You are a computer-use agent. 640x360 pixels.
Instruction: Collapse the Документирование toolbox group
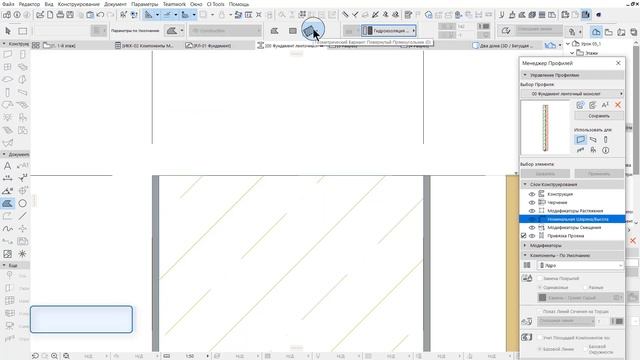(x=4, y=154)
